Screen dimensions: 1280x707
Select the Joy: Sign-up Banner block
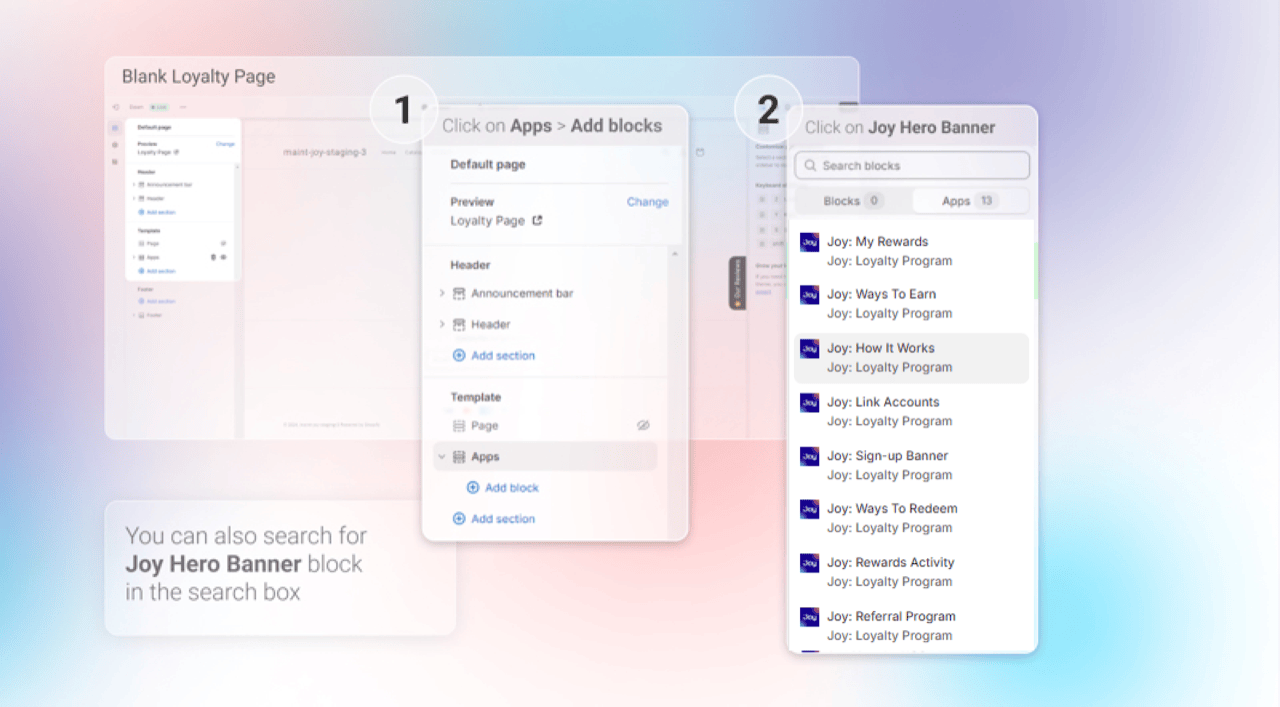[912, 465]
